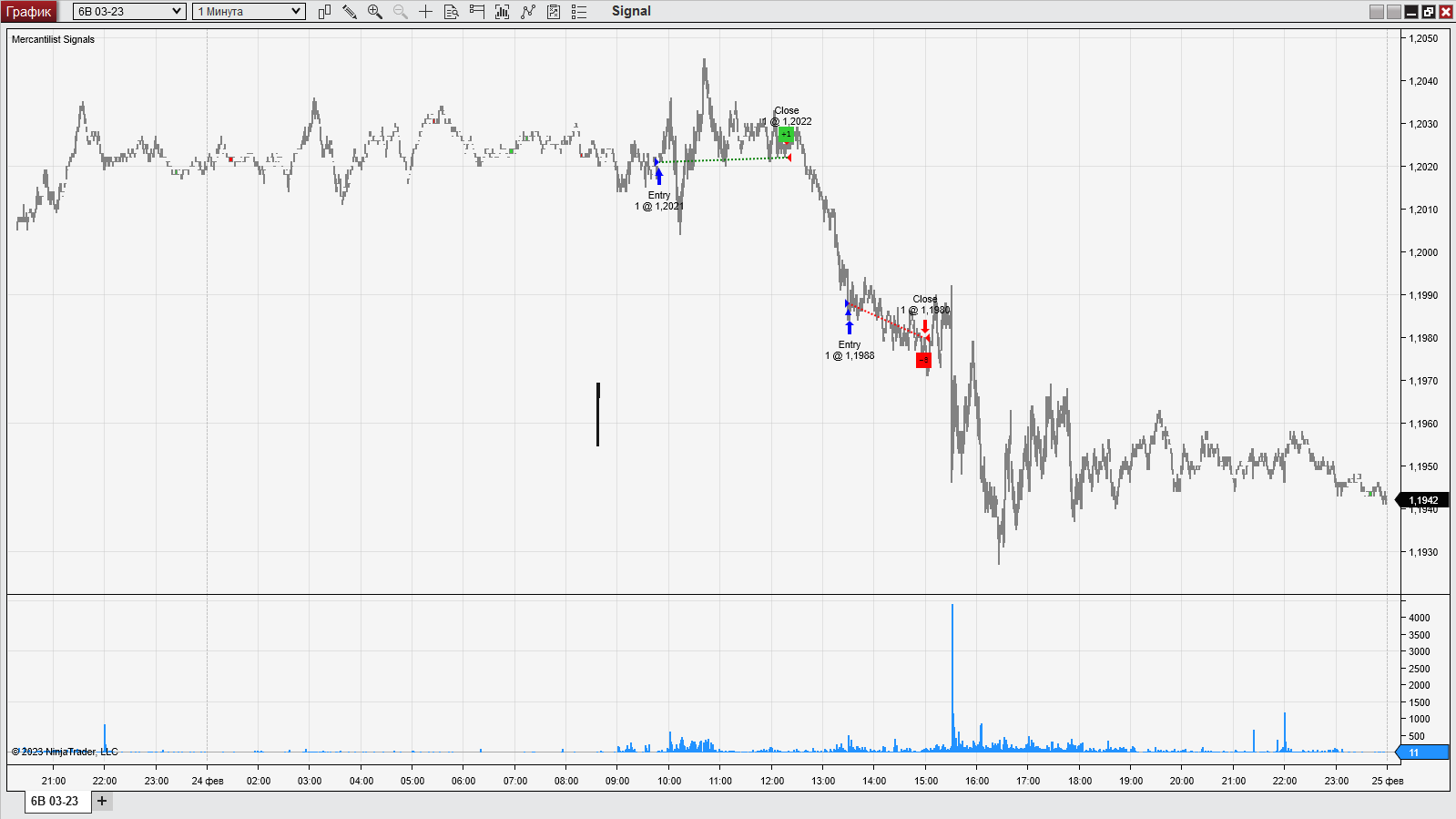Open the Data Box icon
The height and width of the screenshot is (819, 1456).
(451, 12)
